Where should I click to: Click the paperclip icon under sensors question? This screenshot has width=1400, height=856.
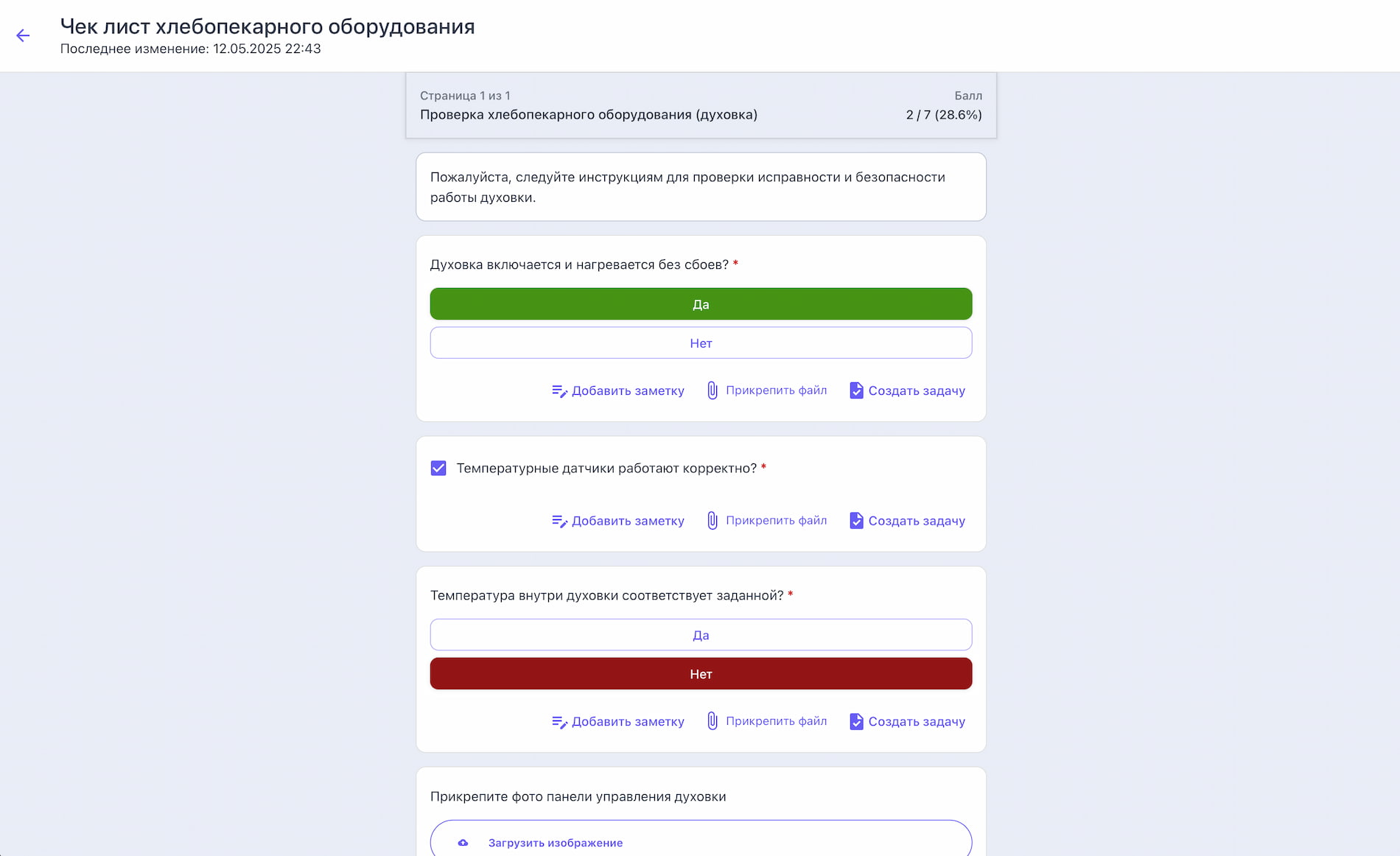coord(712,520)
